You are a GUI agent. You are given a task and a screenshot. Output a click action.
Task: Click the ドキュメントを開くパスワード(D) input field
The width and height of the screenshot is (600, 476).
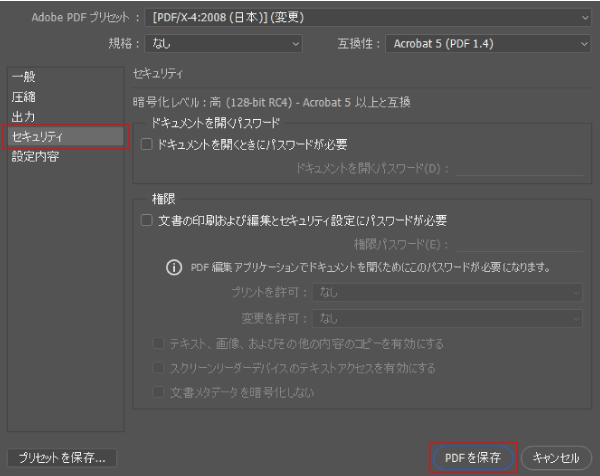click(520, 168)
